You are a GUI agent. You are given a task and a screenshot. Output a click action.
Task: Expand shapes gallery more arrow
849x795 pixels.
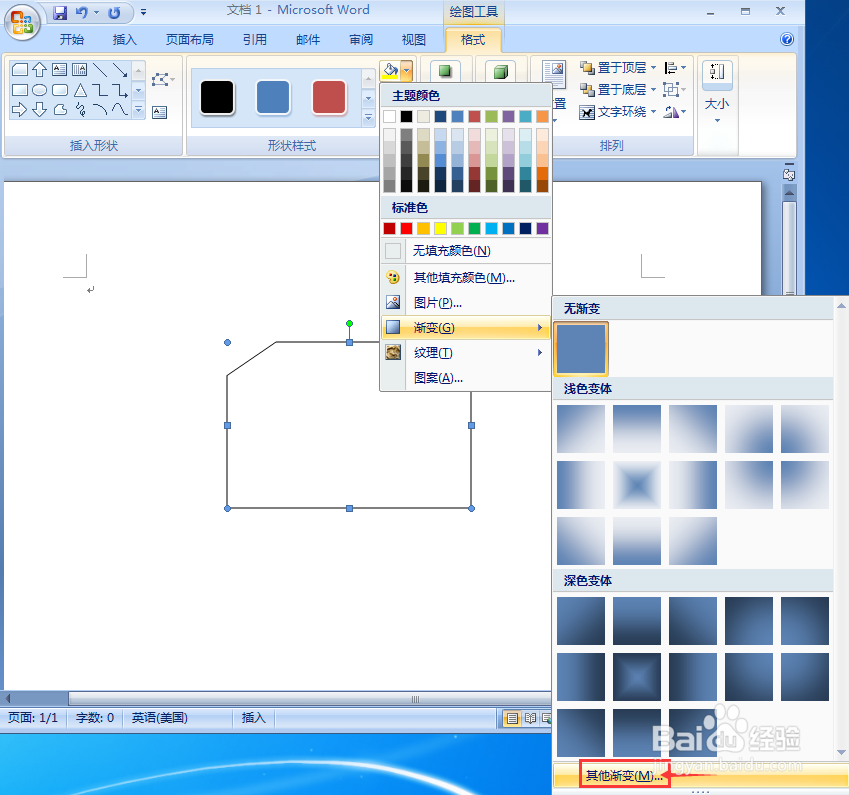coord(139,110)
